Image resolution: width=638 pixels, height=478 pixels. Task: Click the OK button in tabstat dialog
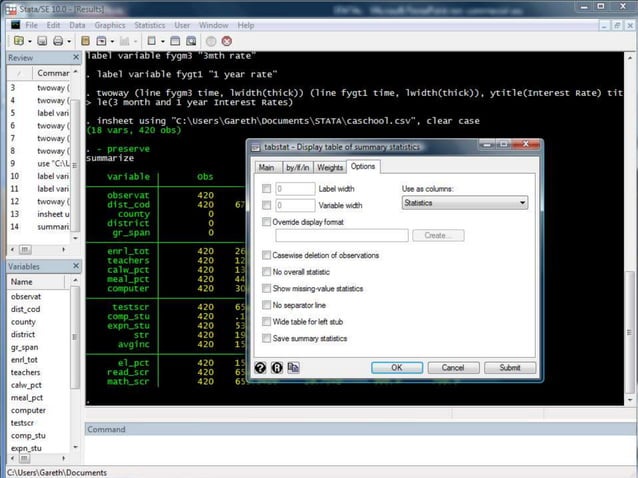coord(397,368)
